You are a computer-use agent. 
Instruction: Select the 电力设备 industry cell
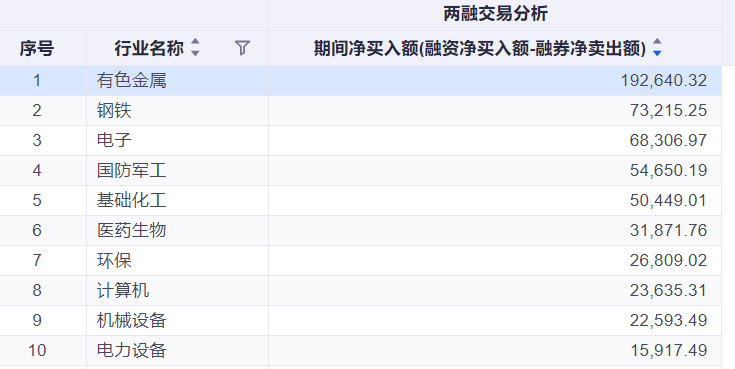point(178,351)
